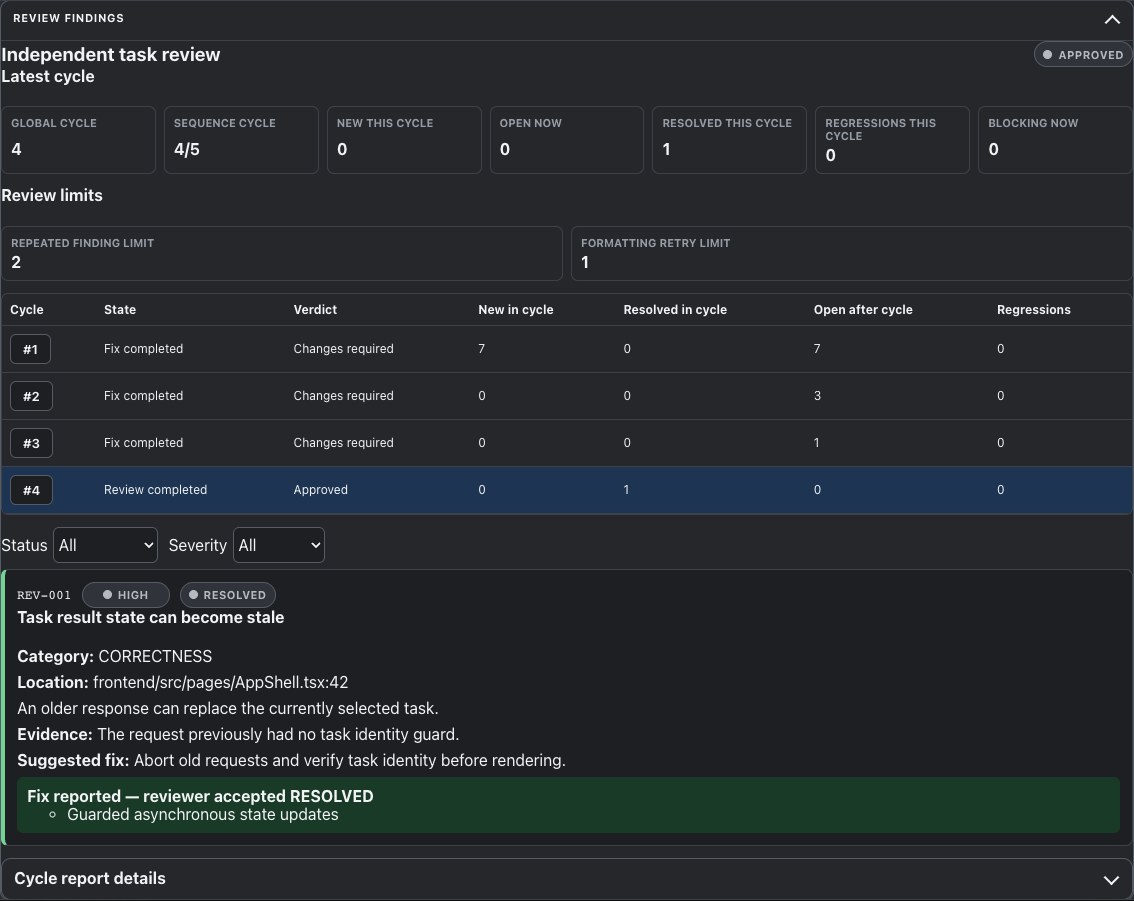Click 'Changes required' verdict in cycle #3 row
The width and height of the screenshot is (1134, 901).
coord(344,443)
